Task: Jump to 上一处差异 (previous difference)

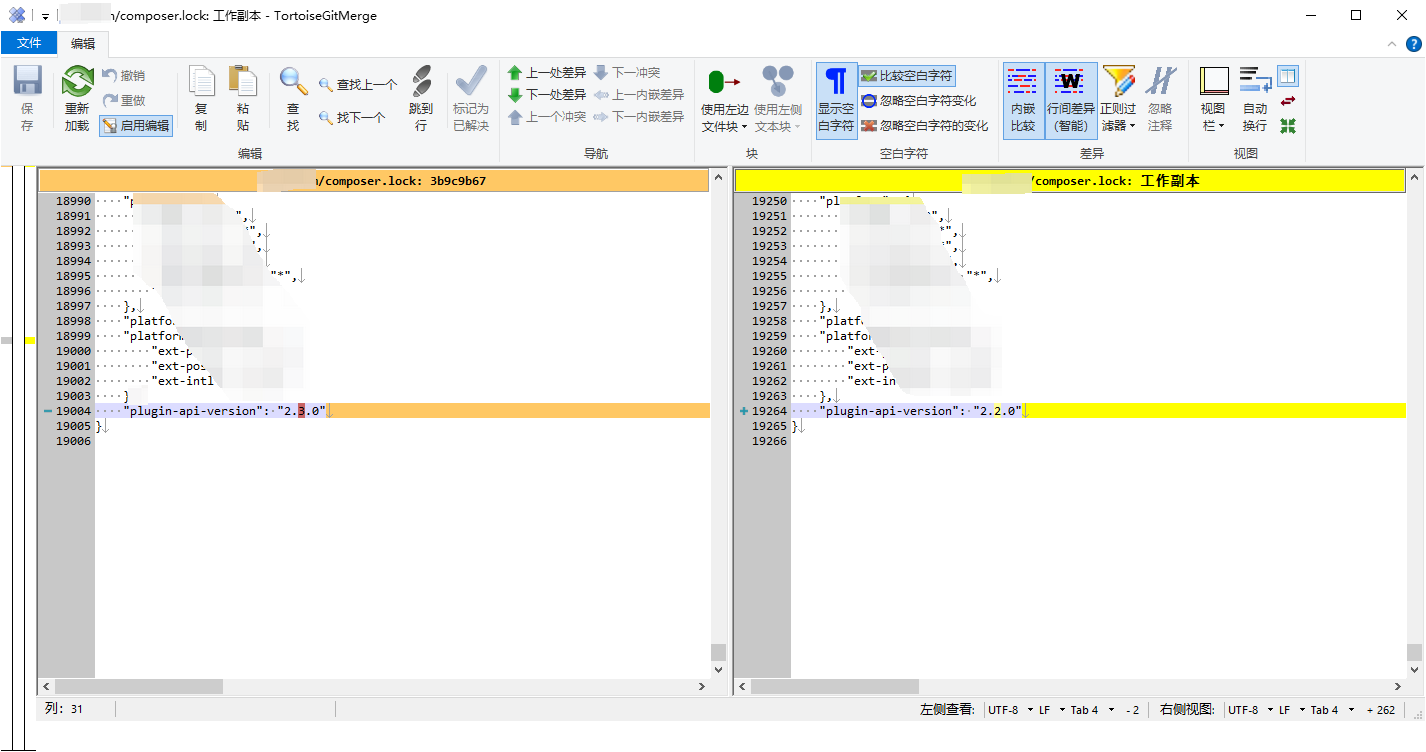Action: 547,73
